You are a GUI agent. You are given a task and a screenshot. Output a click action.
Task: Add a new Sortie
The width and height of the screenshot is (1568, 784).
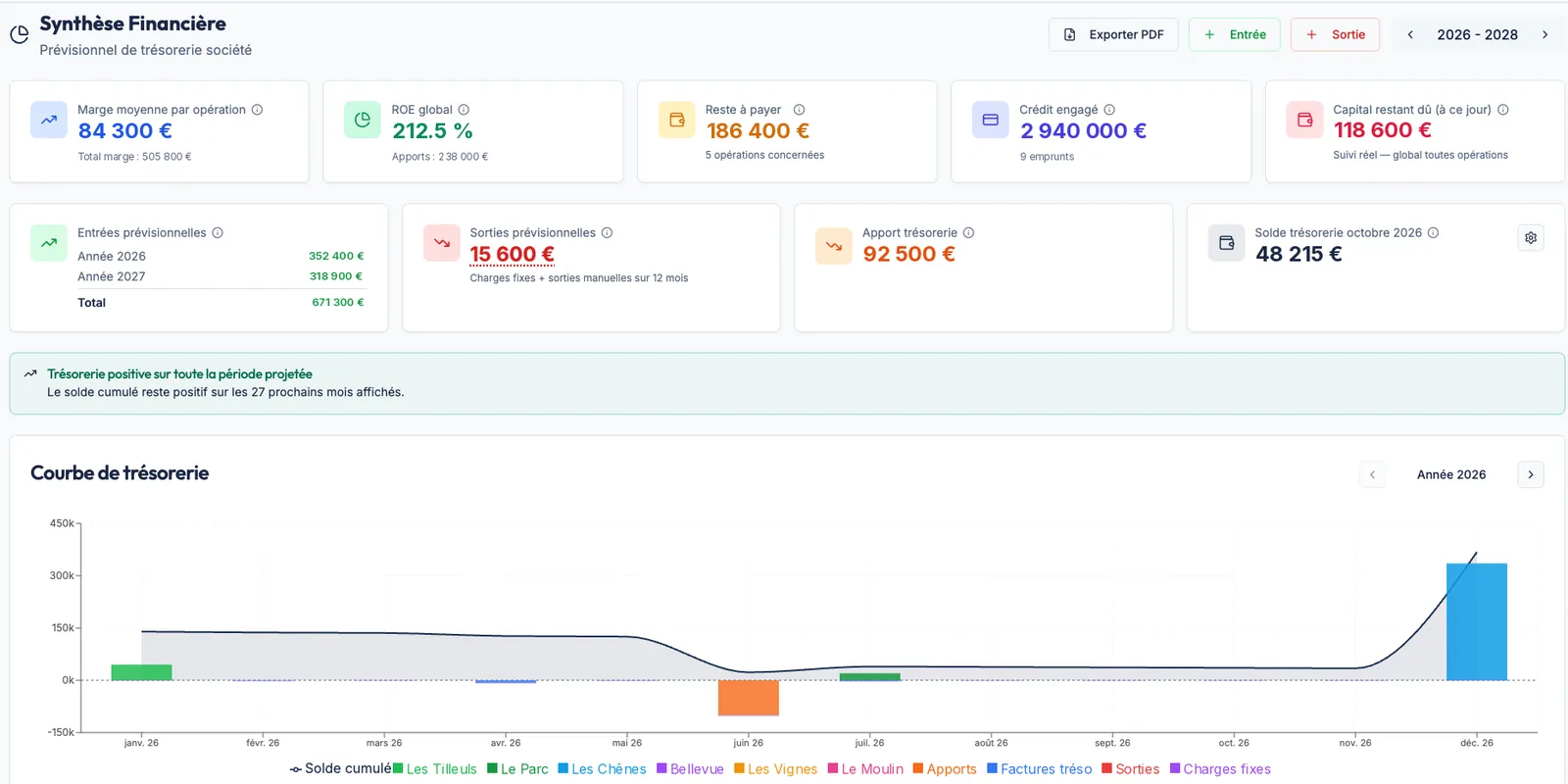(1335, 34)
